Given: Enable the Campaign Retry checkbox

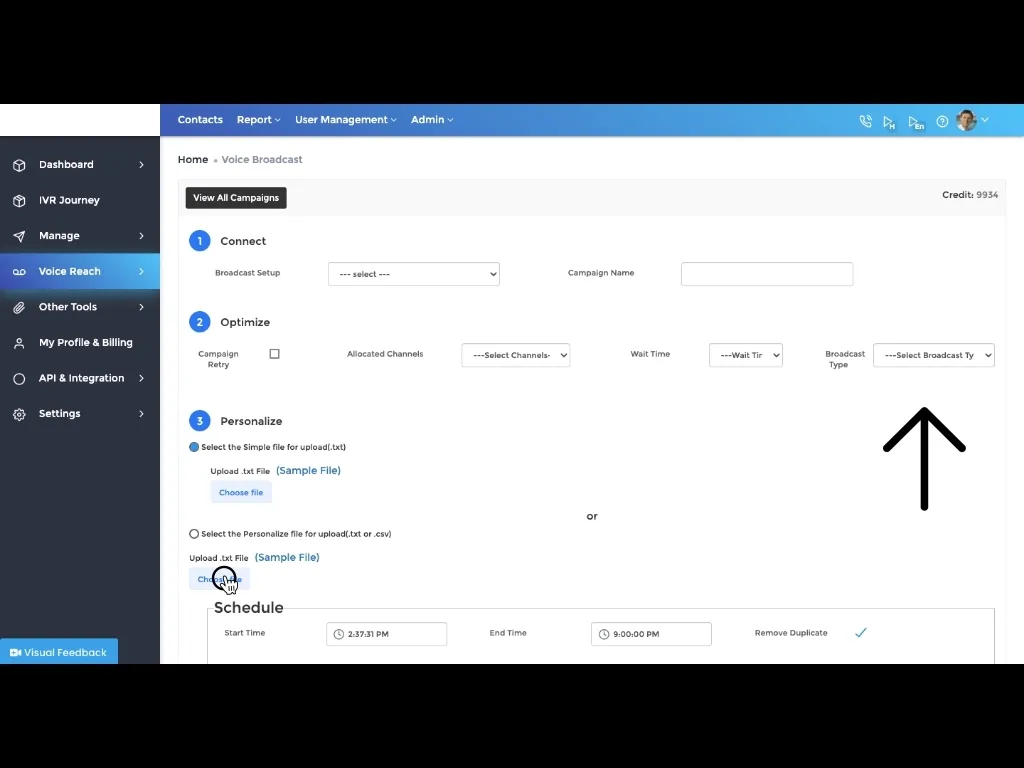Looking at the screenshot, I should (274, 354).
